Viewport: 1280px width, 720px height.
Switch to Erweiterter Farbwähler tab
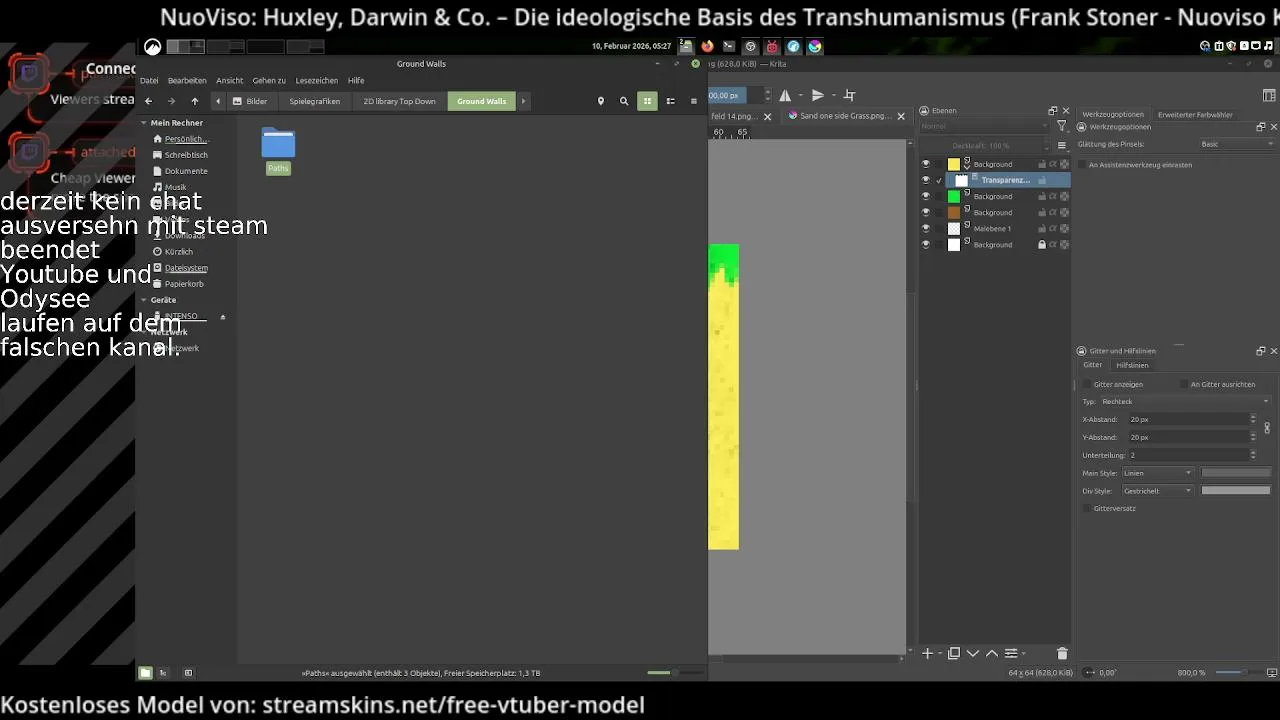(x=1195, y=114)
